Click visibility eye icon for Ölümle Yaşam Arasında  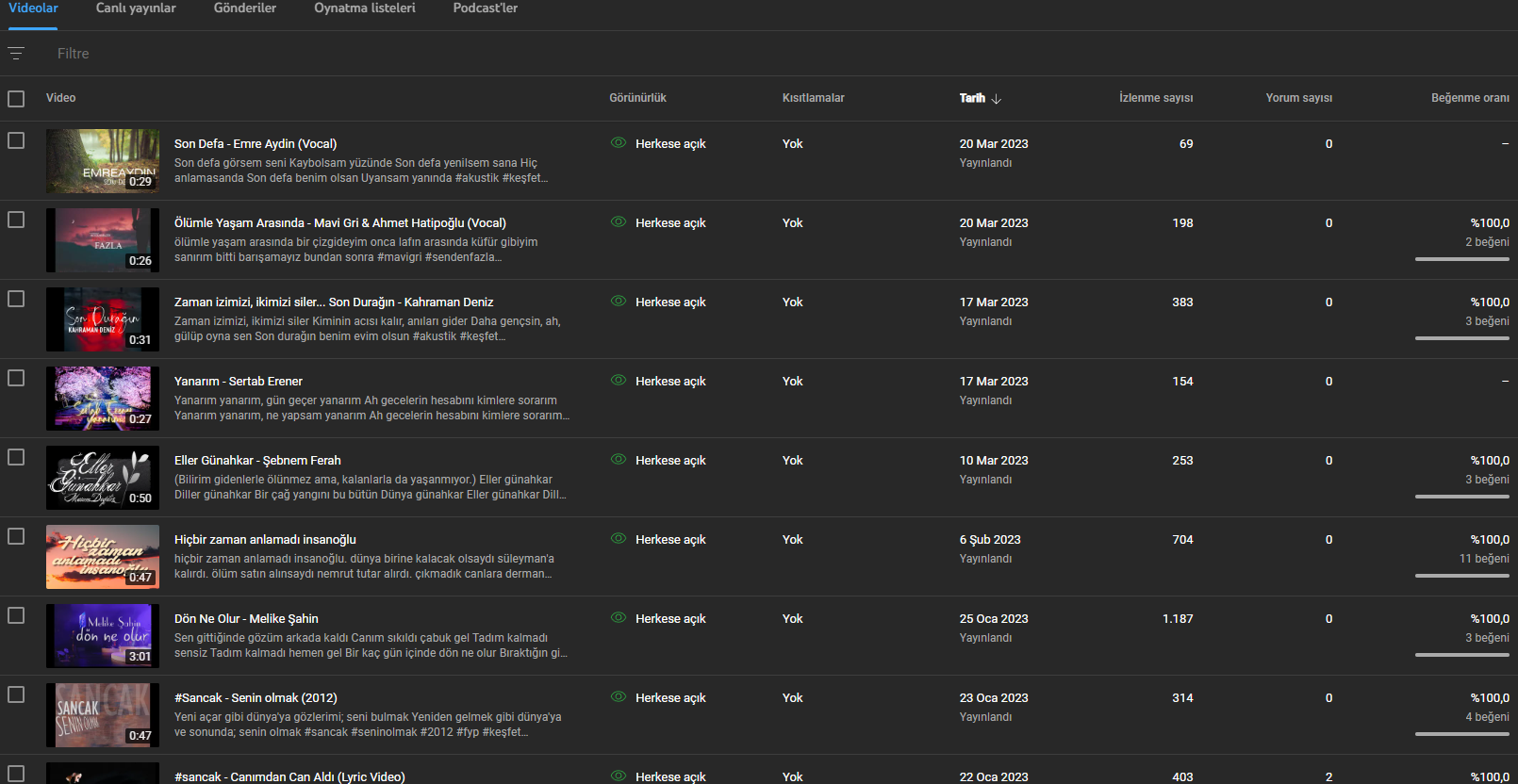[x=619, y=222]
